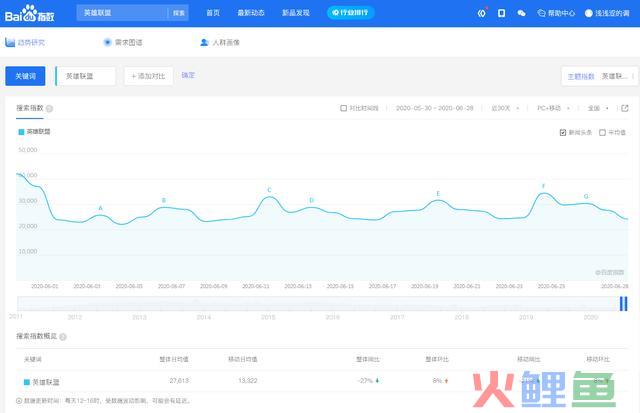Click news marker B on chart
The height and width of the screenshot is (413, 640).
point(164,200)
